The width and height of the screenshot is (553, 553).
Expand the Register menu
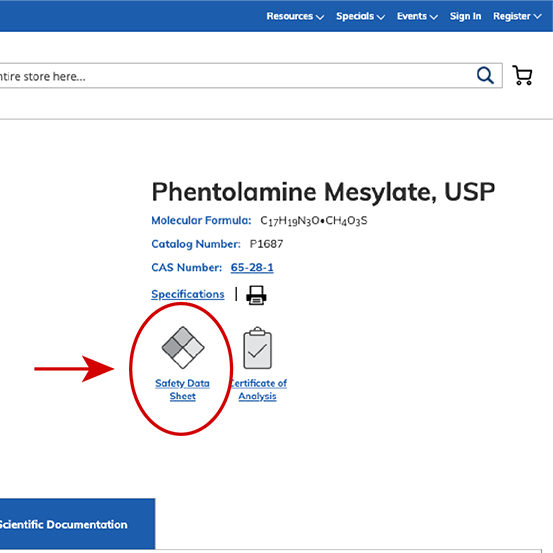[x=517, y=16]
